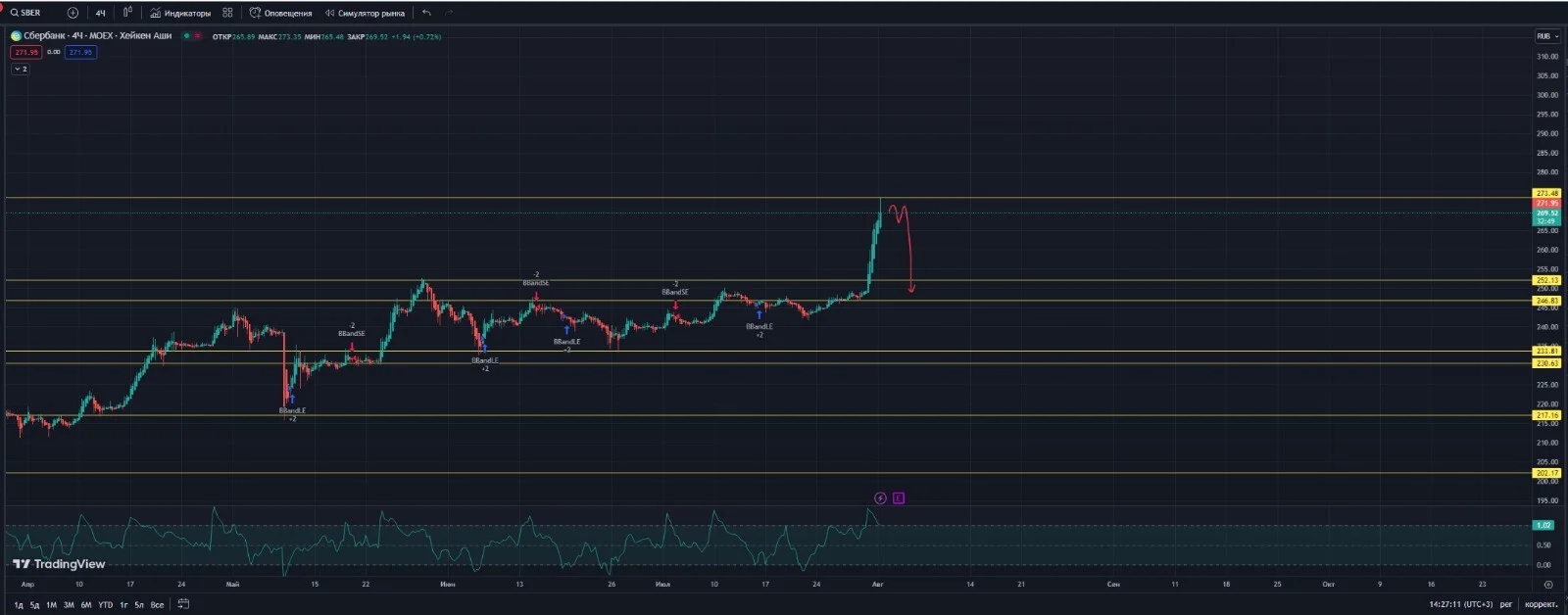Select the 252.13 horizontal line label
This screenshot has width=1568, height=615.
click(1547, 280)
